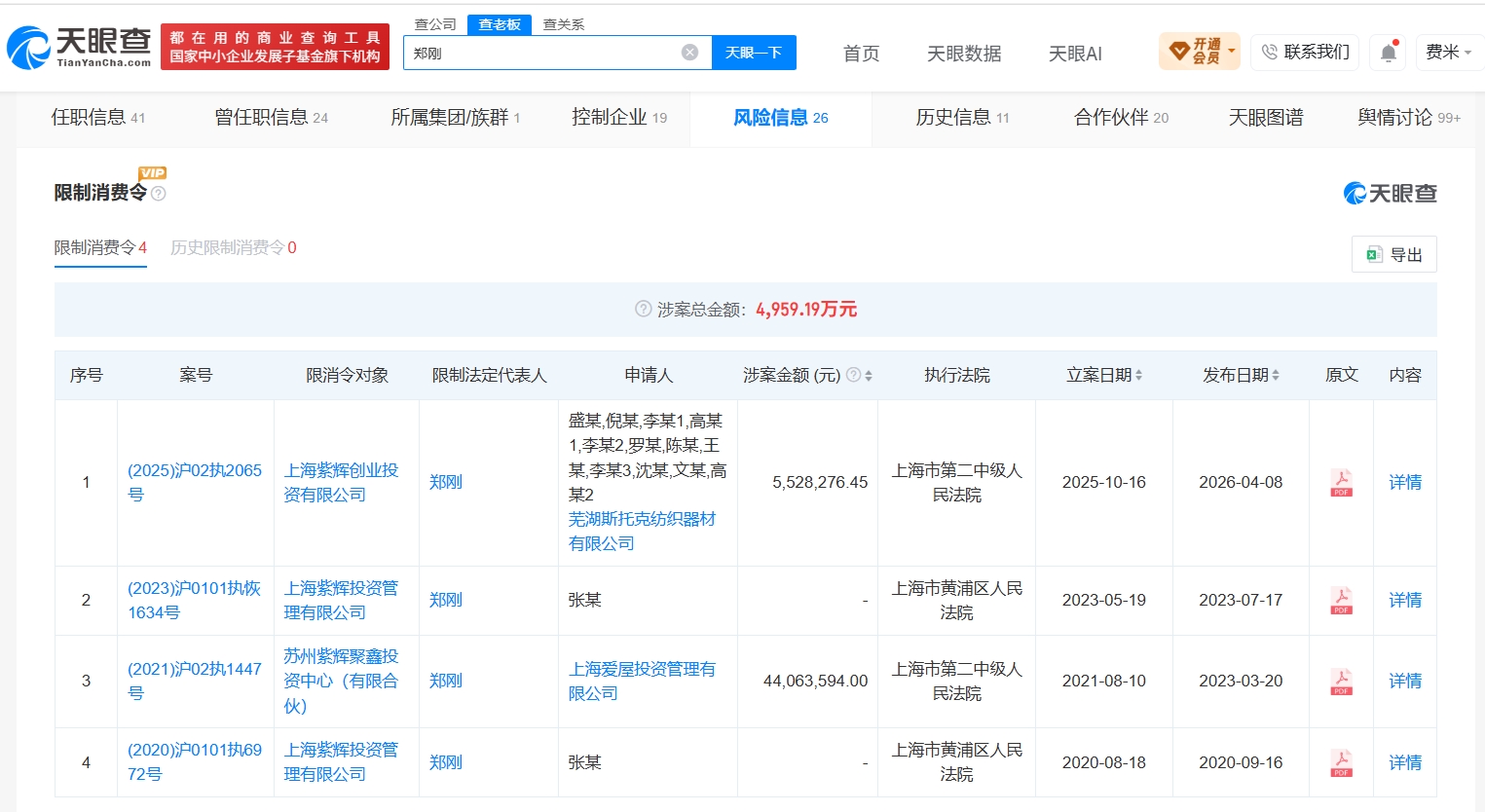The width and height of the screenshot is (1485, 812).
Task: Open case link (2021)沪02执1447号
Action: point(195,682)
